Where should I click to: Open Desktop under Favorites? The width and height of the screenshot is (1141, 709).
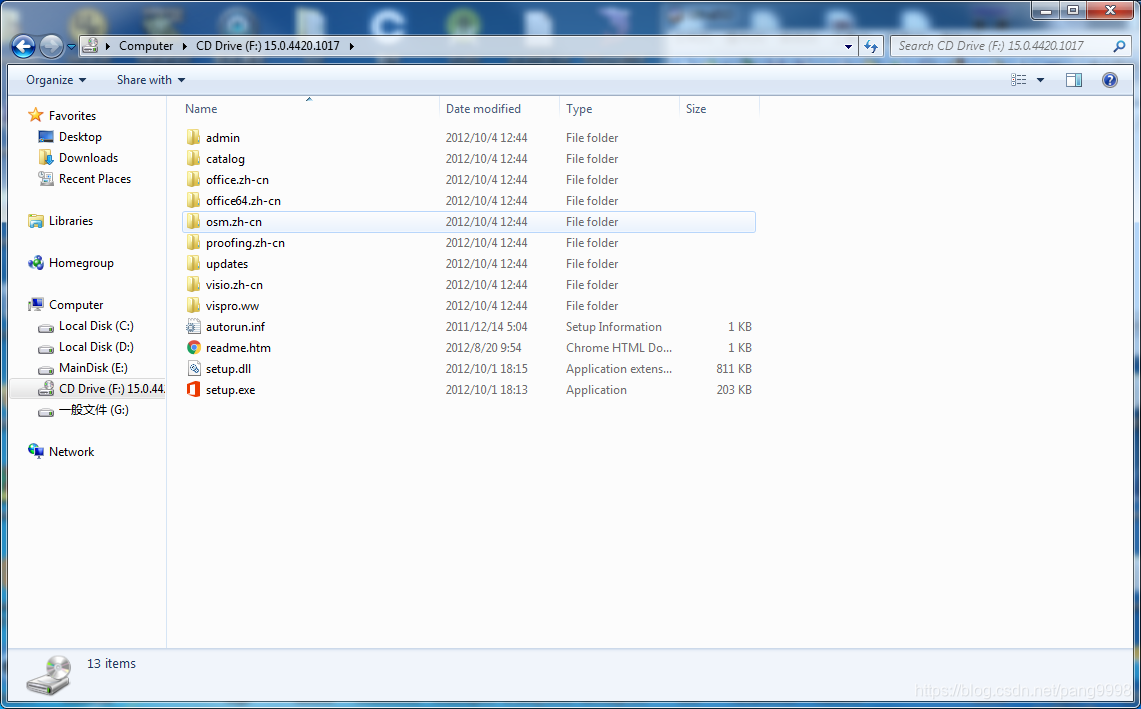click(80, 137)
